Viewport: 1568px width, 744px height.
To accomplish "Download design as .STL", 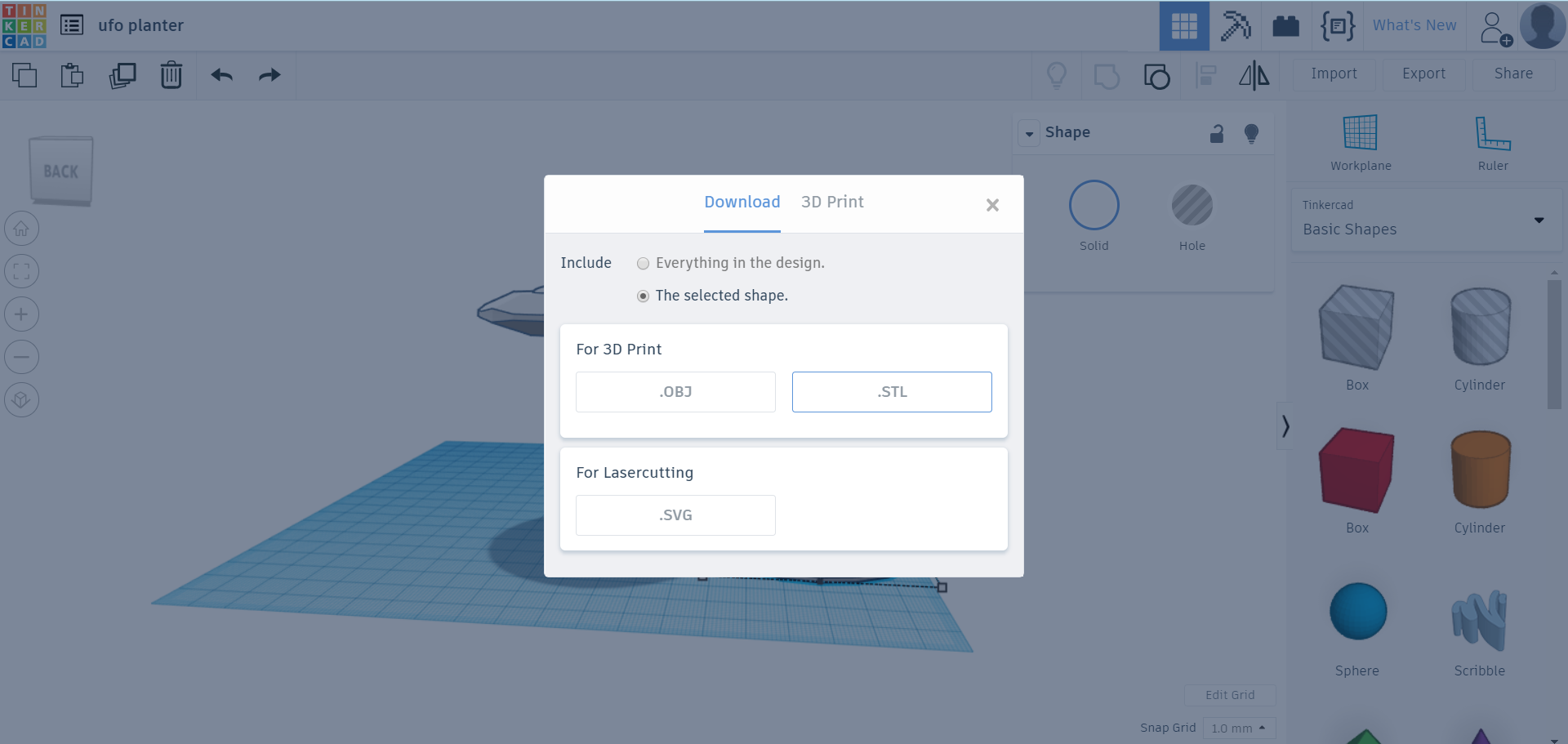I will [x=892, y=392].
